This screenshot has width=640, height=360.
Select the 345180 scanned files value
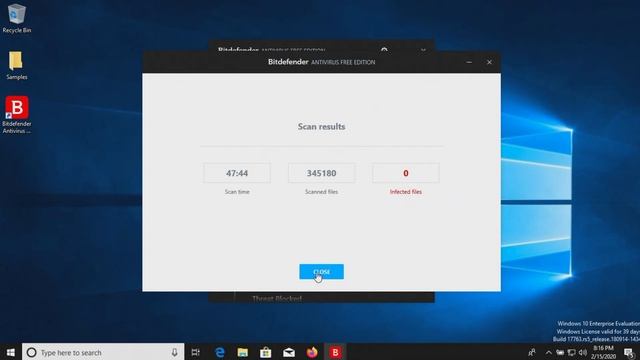(x=321, y=173)
